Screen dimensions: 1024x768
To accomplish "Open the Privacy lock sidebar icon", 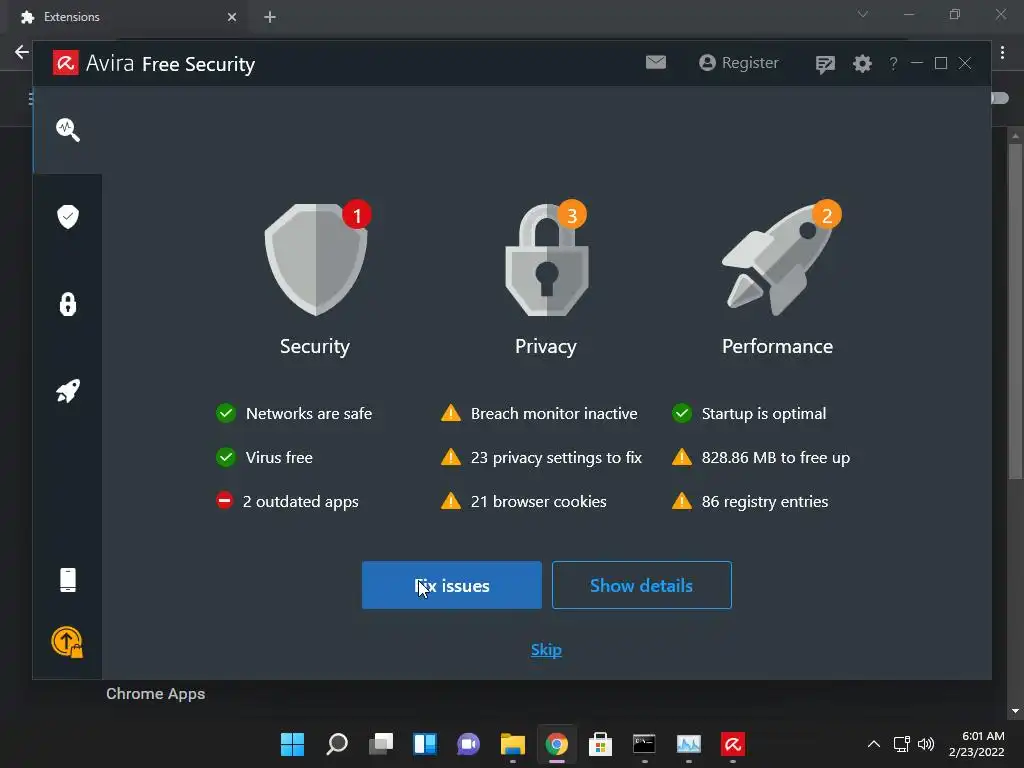I will pyautogui.click(x=68, y=304).
